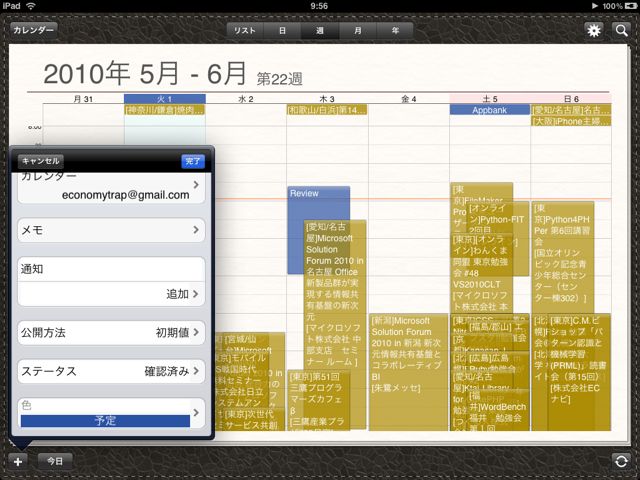The height and width of the screenshot is (480, 640).
Task: Tap the 通知 label row
Action: (x=111, y=269)
